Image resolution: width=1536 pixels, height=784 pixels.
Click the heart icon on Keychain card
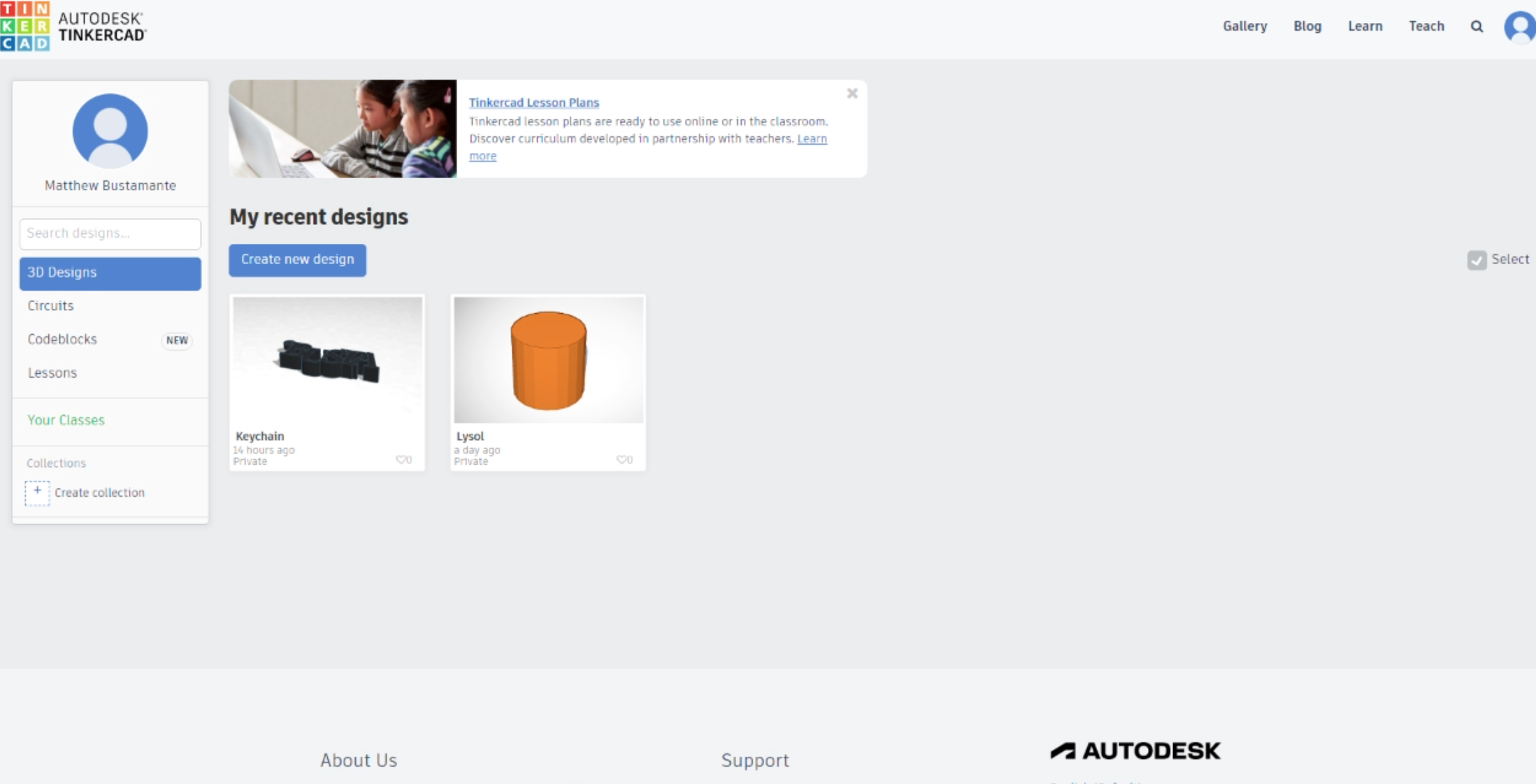(401, 460)
